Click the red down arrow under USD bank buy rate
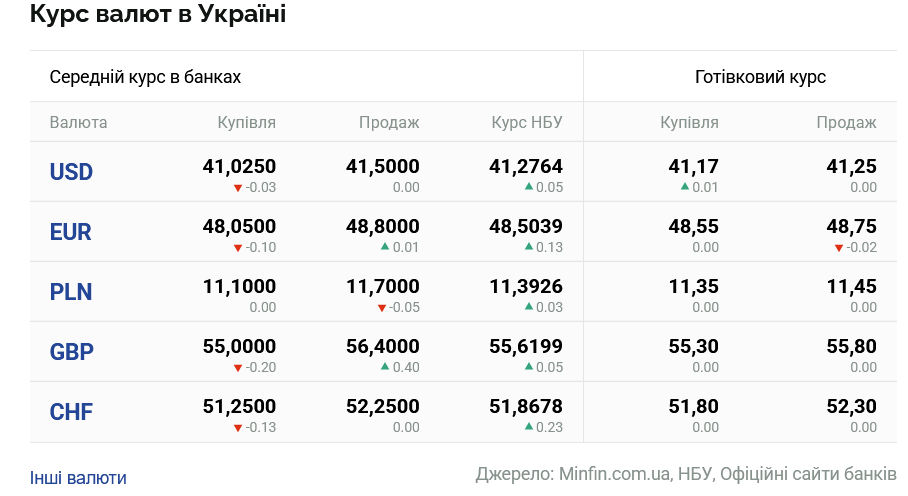Screen dimensions: 908x496 tap(237, 188)
